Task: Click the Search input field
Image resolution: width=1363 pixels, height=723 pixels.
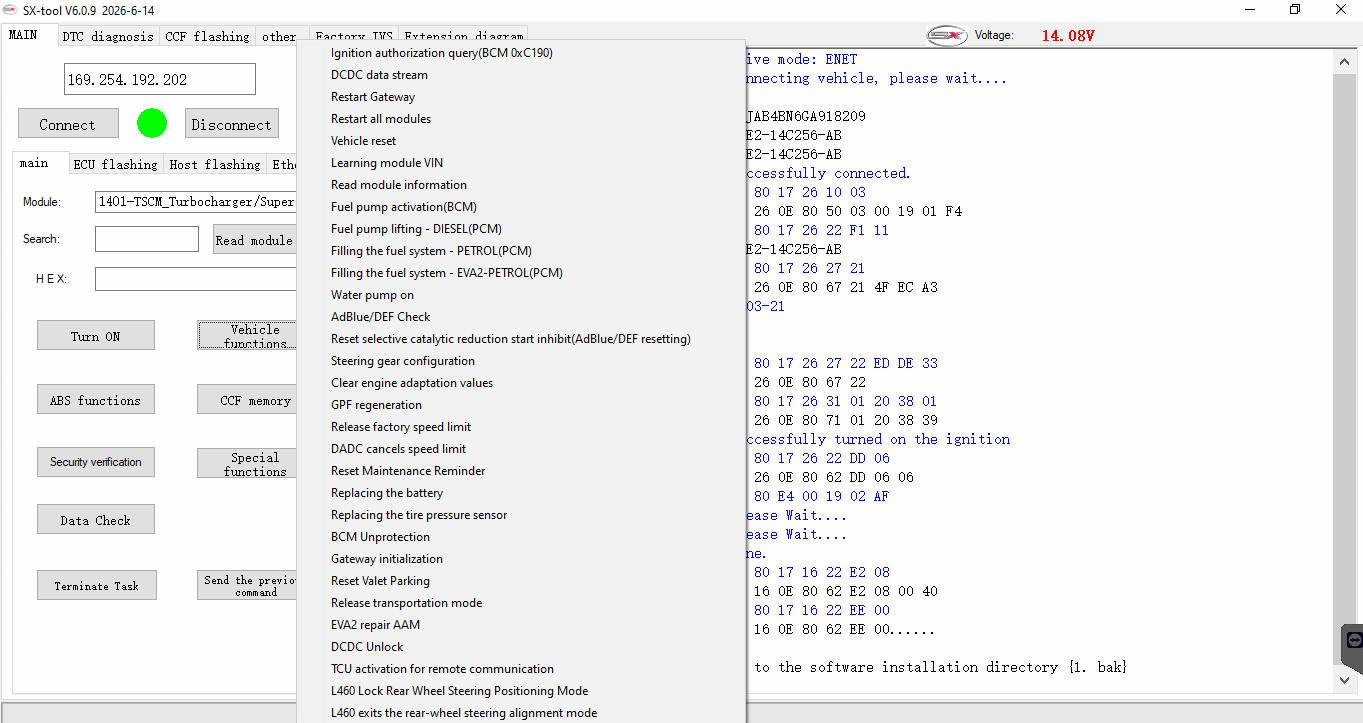Action: [x=147, y=239]
